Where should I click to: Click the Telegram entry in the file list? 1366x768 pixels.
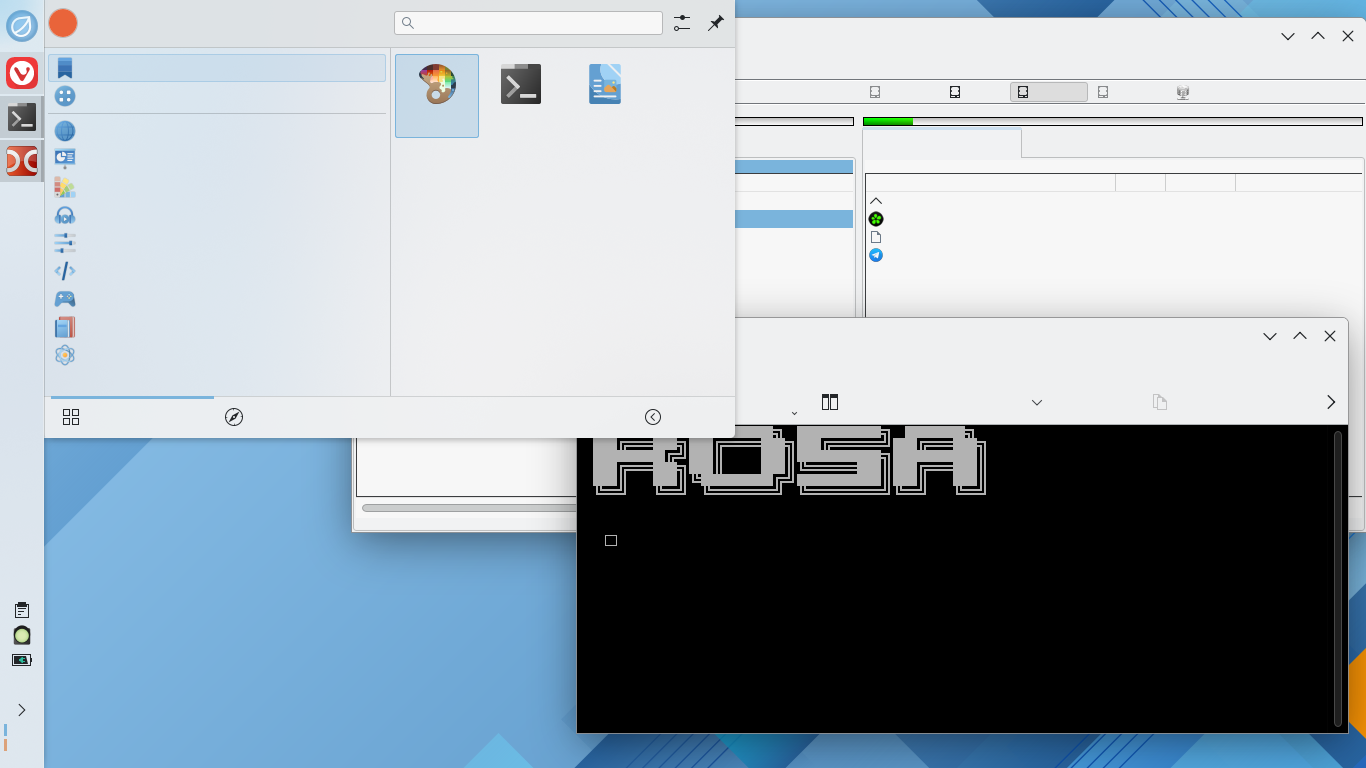click(876, 255)
